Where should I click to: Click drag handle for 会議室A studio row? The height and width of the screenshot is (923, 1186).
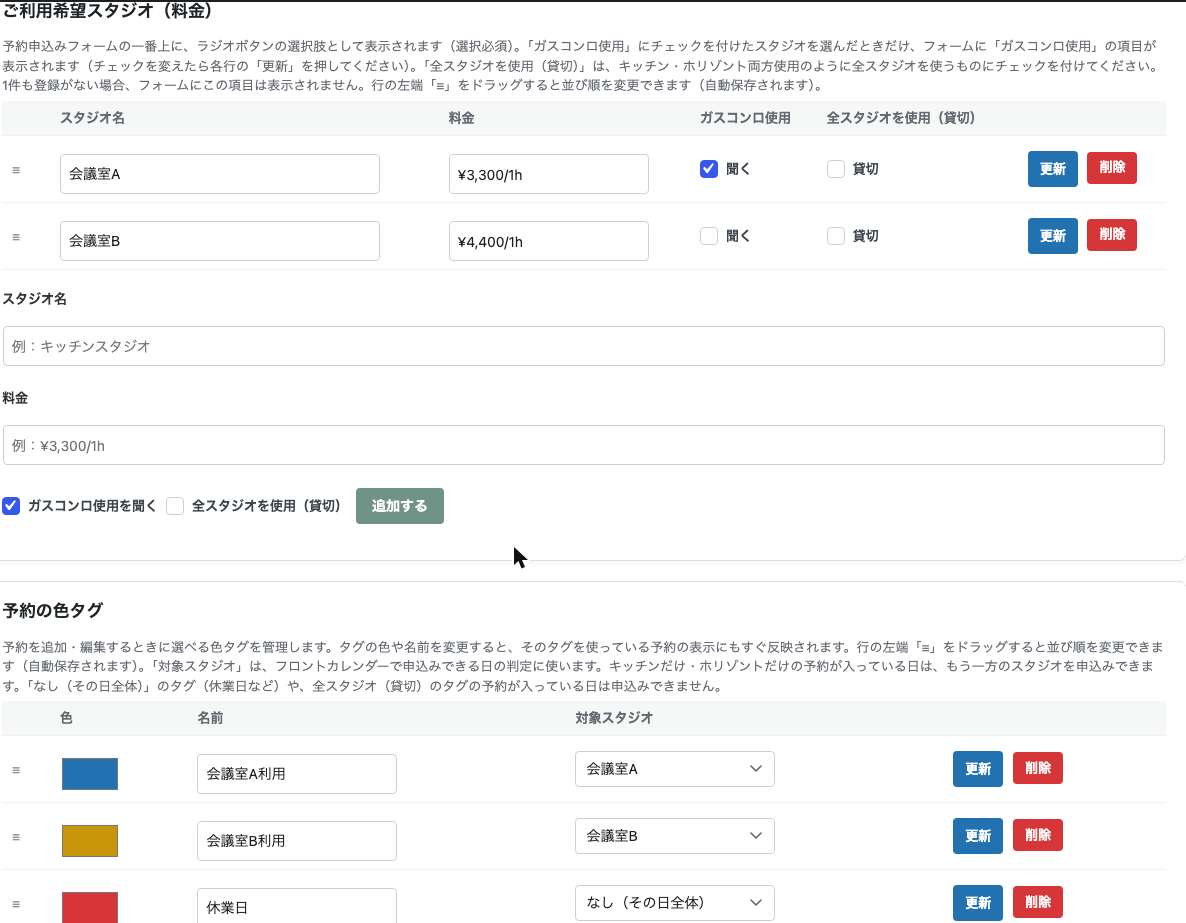click(16, 170)
